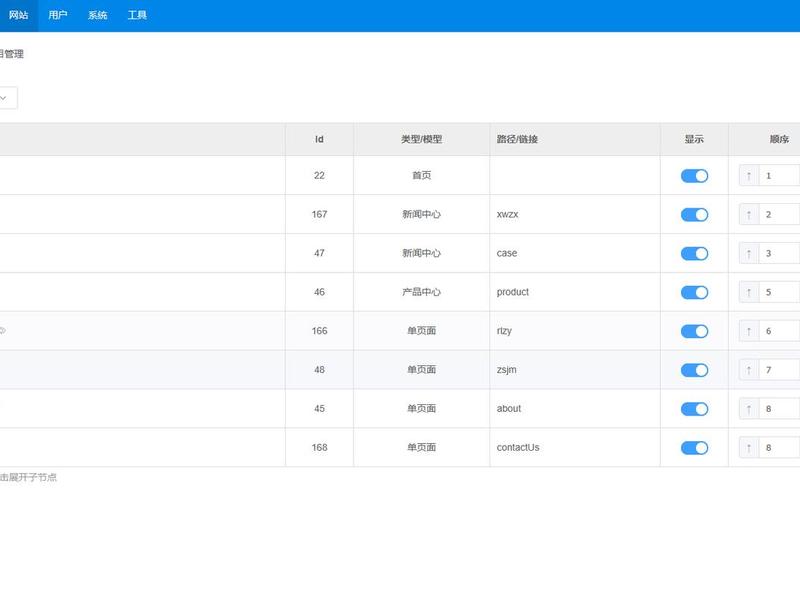Image resolution: width=800 pixels, height=600 pixels.
Task: Turn off the display switch for xwzx
Action: pyautogui.click(x=694, y=214)
